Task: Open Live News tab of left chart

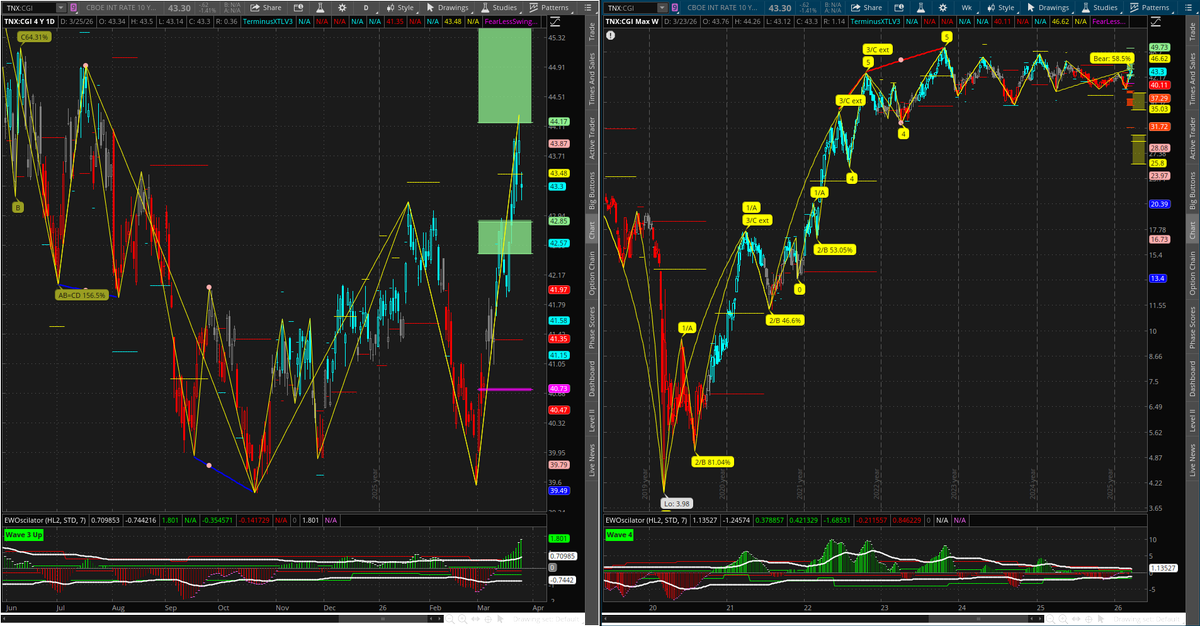Action: tap(591, 460)
